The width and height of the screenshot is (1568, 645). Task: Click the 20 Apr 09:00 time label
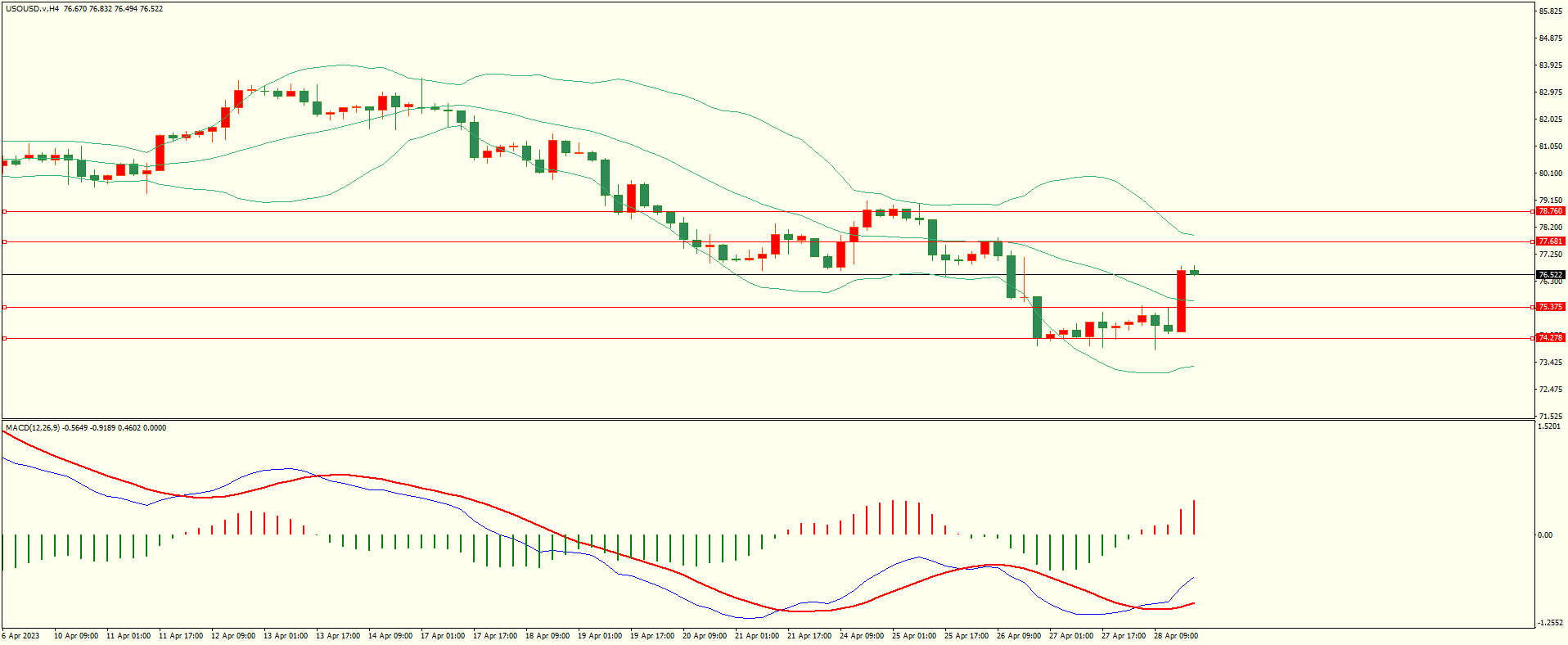point(705,636)
